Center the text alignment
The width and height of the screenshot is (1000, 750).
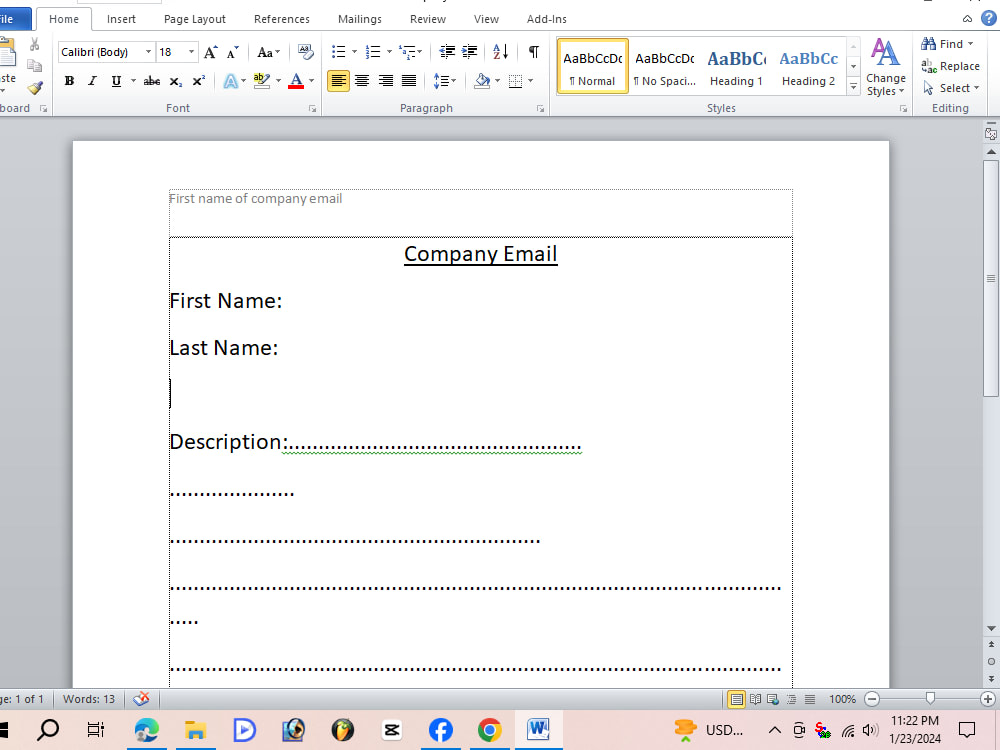point(362,81)
